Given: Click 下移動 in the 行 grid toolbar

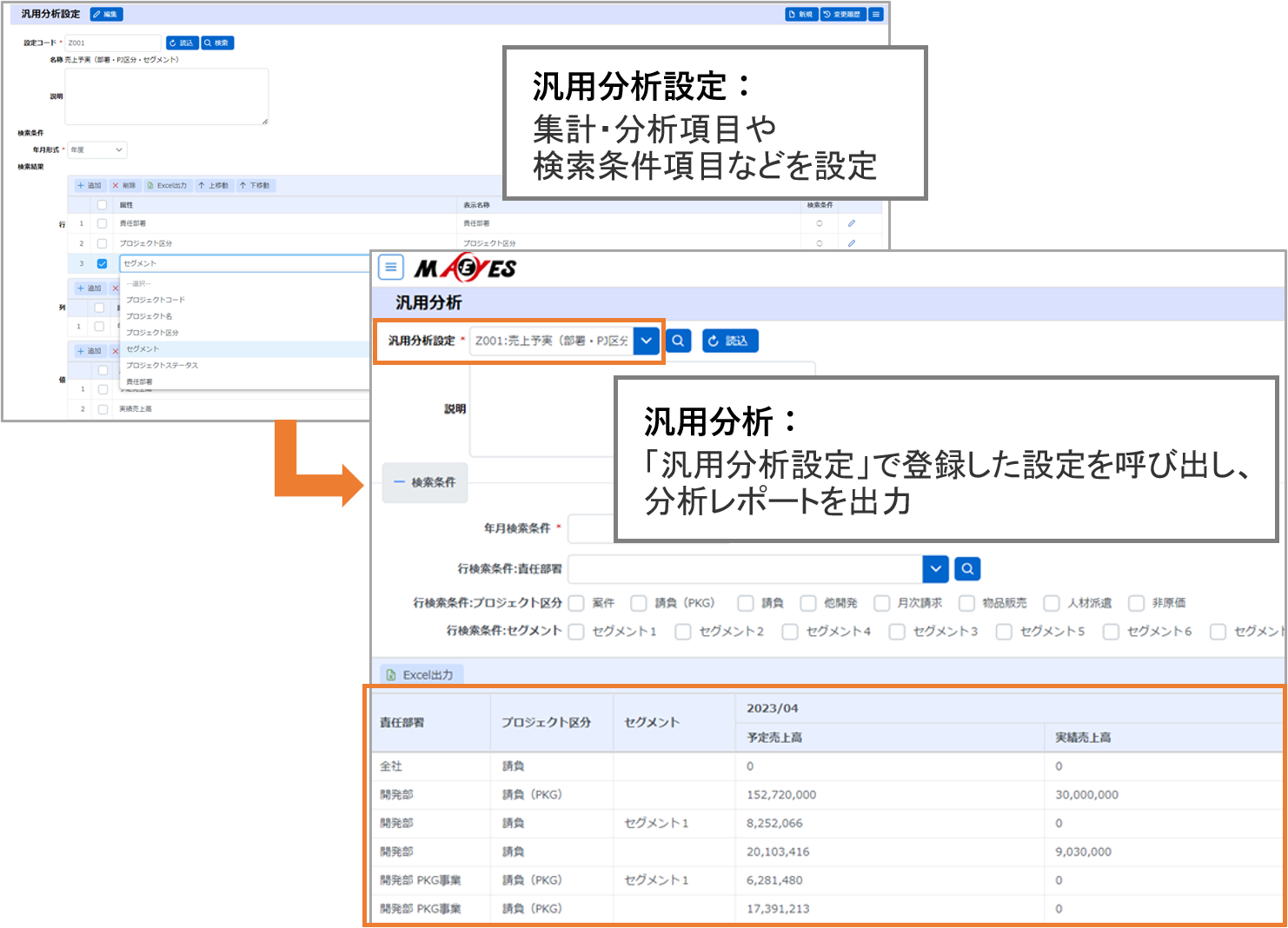Looking at the screenshot, I should pos(256,185).
